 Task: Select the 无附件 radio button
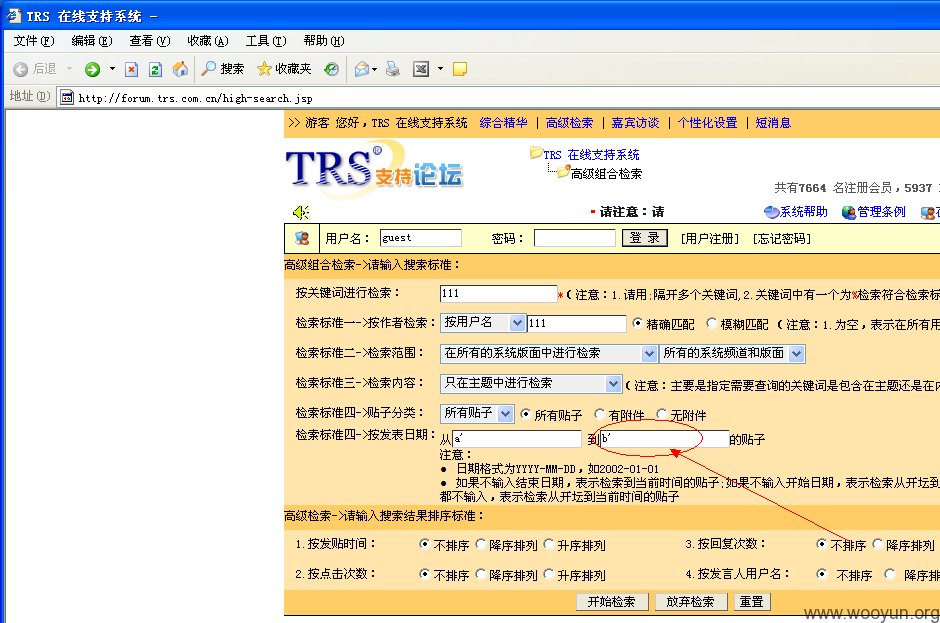662,414
